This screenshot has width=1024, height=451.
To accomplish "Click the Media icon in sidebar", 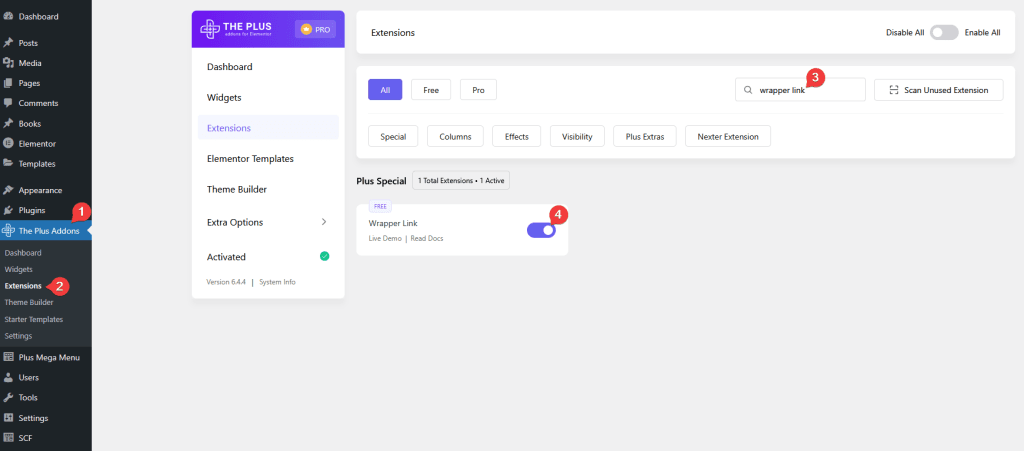I will pos(8,63).
